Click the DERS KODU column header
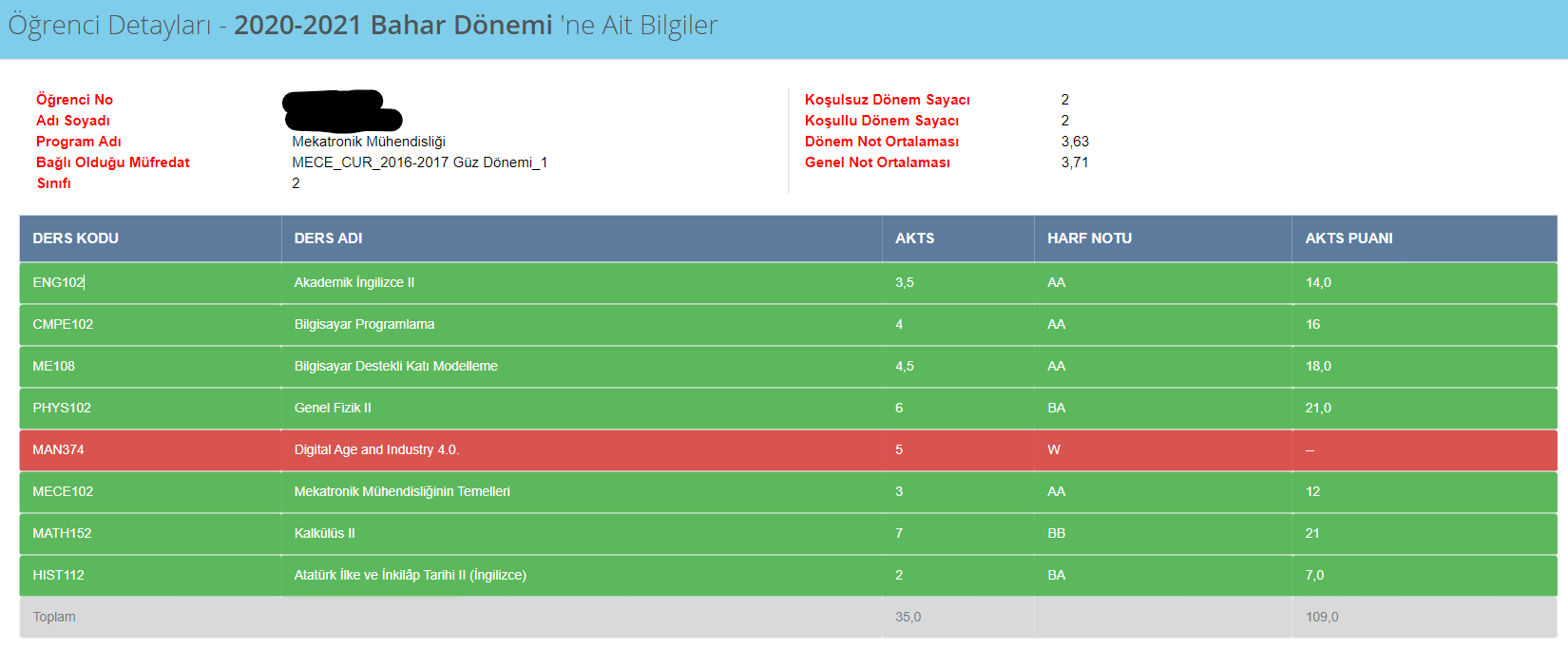The width and height of the screenshot is (1568, 648). click(76, 238)
